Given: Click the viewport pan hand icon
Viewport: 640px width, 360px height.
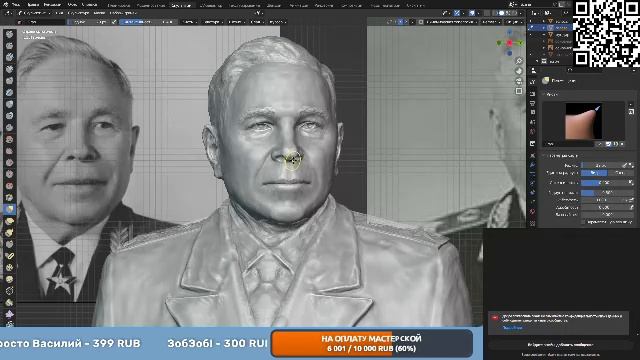Looking at the screenshot, I should pyautogui.click(x=519, y=71).
